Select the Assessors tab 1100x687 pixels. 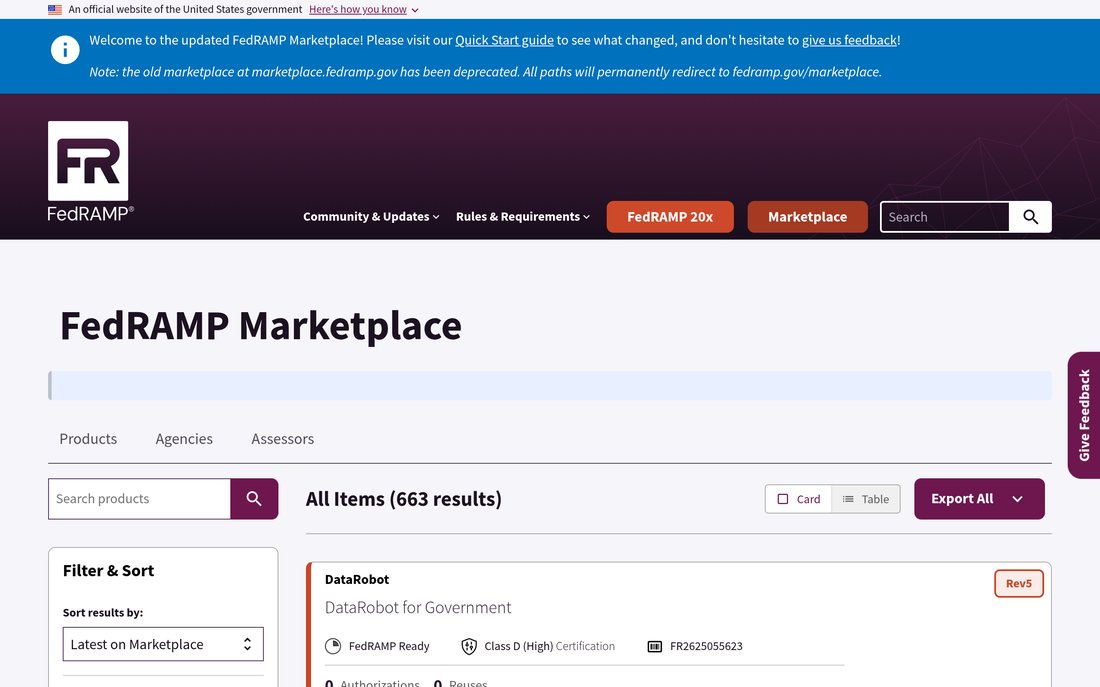coord(283,439)
